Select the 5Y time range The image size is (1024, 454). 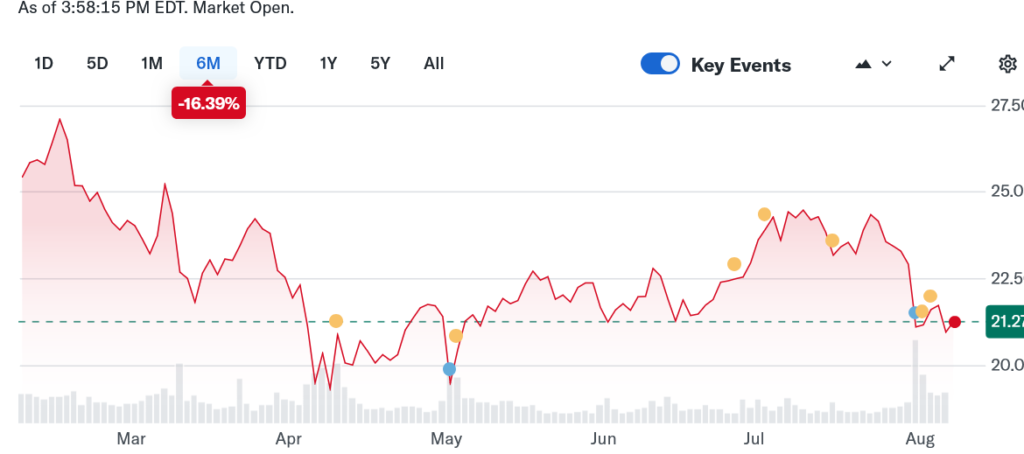(x=380, y=64)
